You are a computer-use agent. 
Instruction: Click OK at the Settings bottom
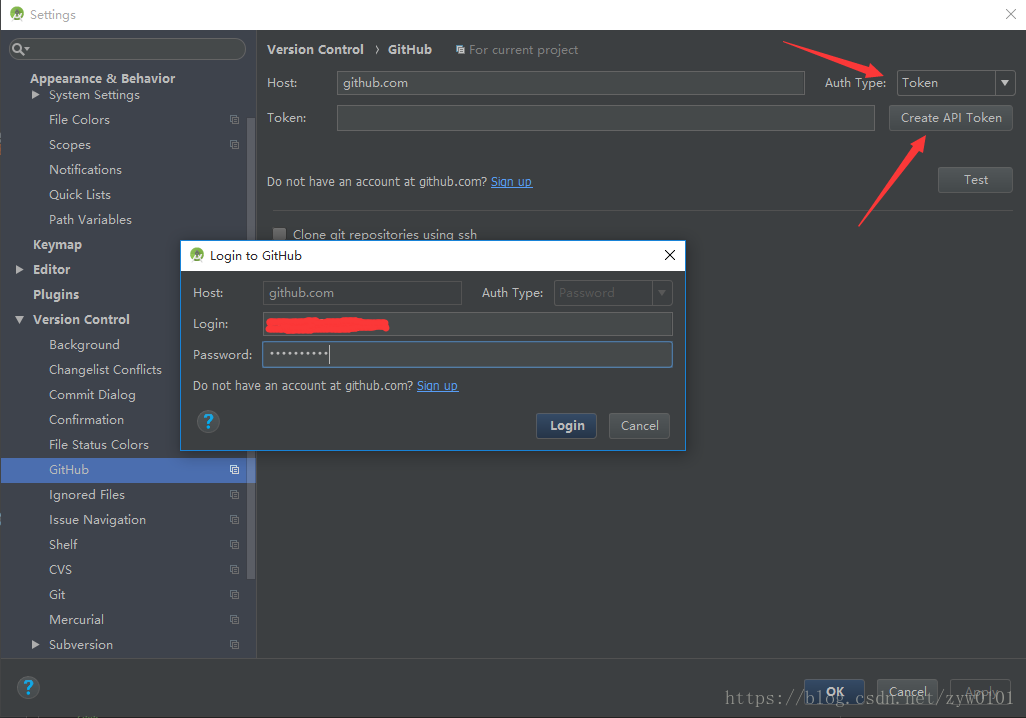[834, 692]
